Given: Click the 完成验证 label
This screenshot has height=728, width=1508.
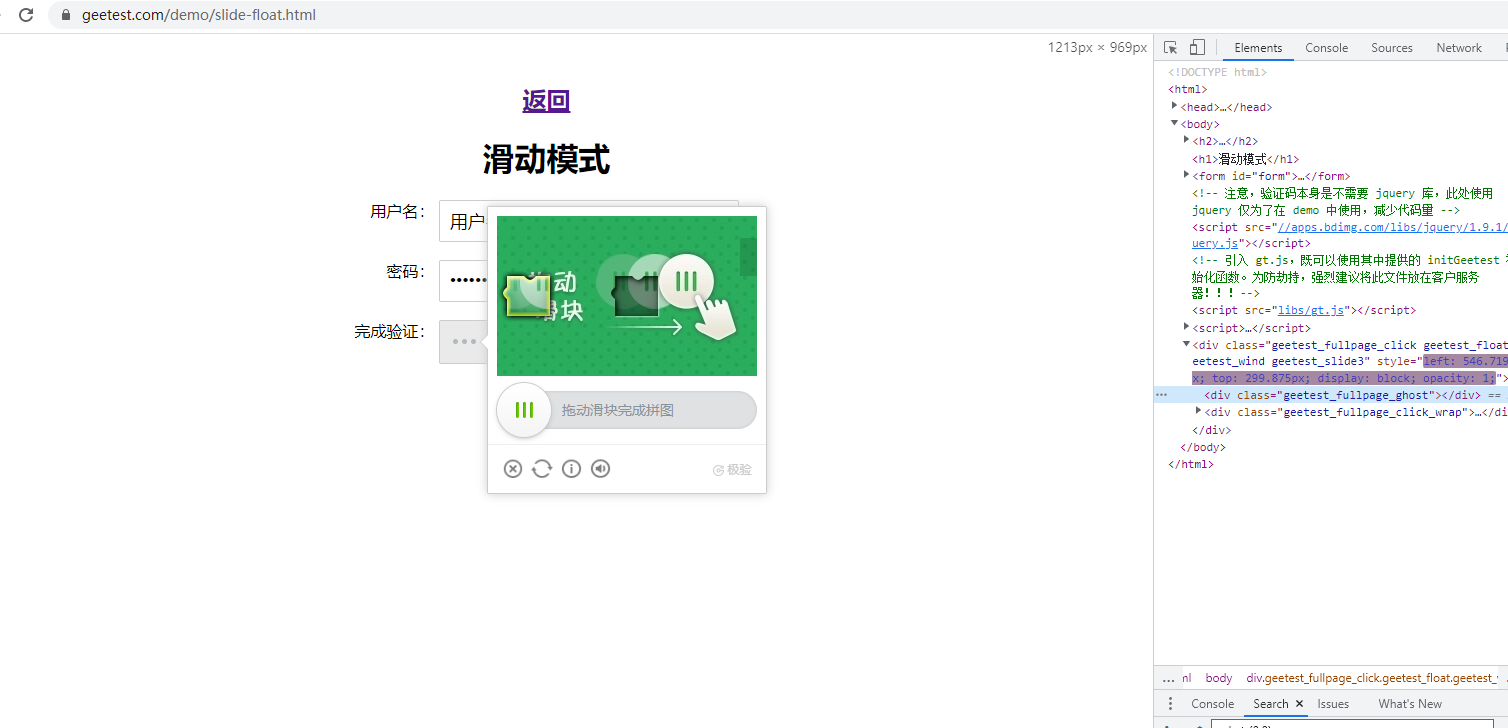Looking at the screenshot, I should pos(390,331).
